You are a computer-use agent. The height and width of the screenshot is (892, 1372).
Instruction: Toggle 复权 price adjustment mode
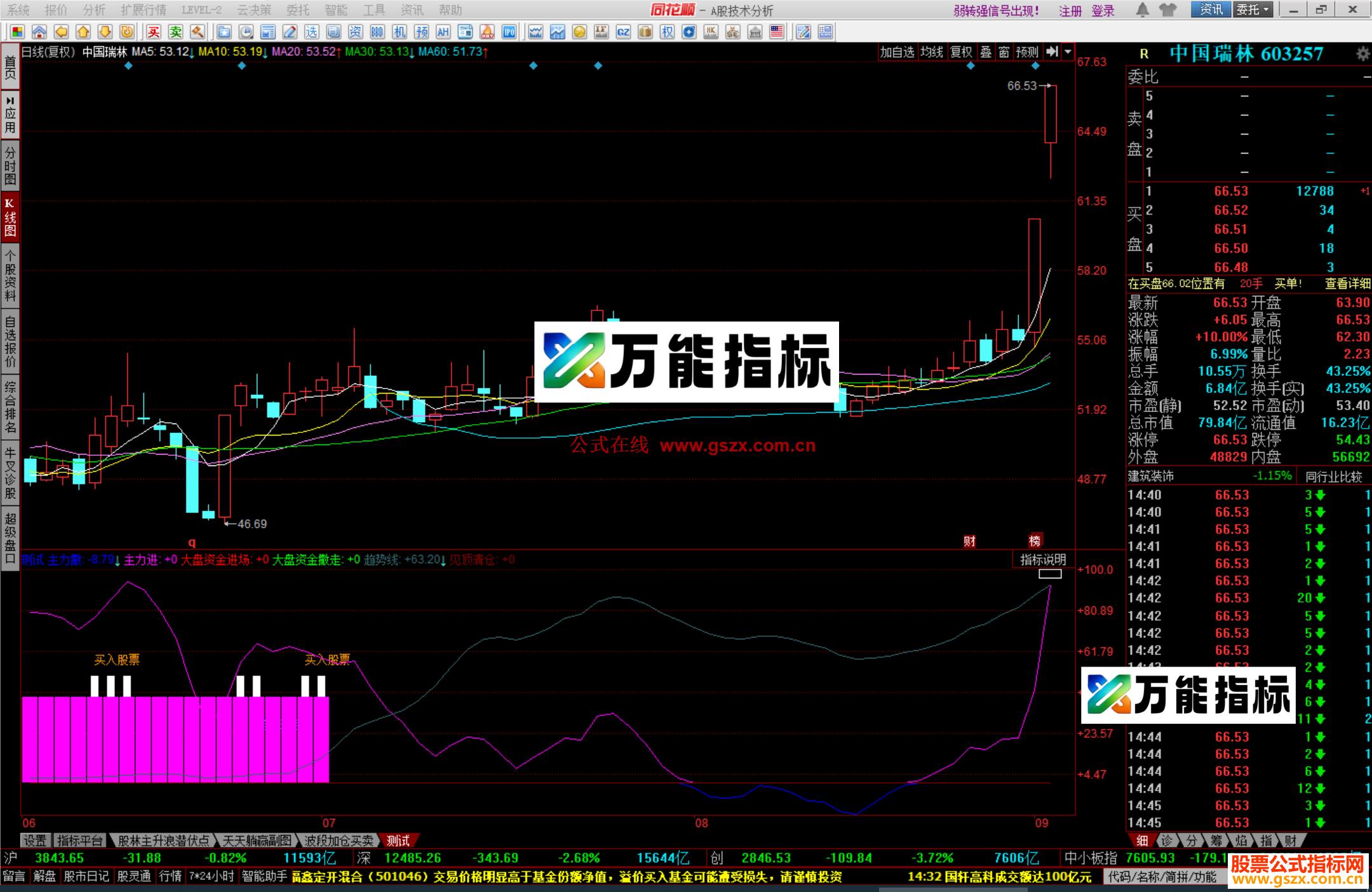click(x=960, y=53)
